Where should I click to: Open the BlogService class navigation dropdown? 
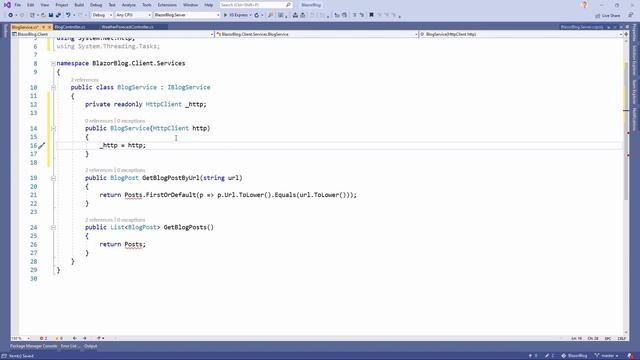317,34
